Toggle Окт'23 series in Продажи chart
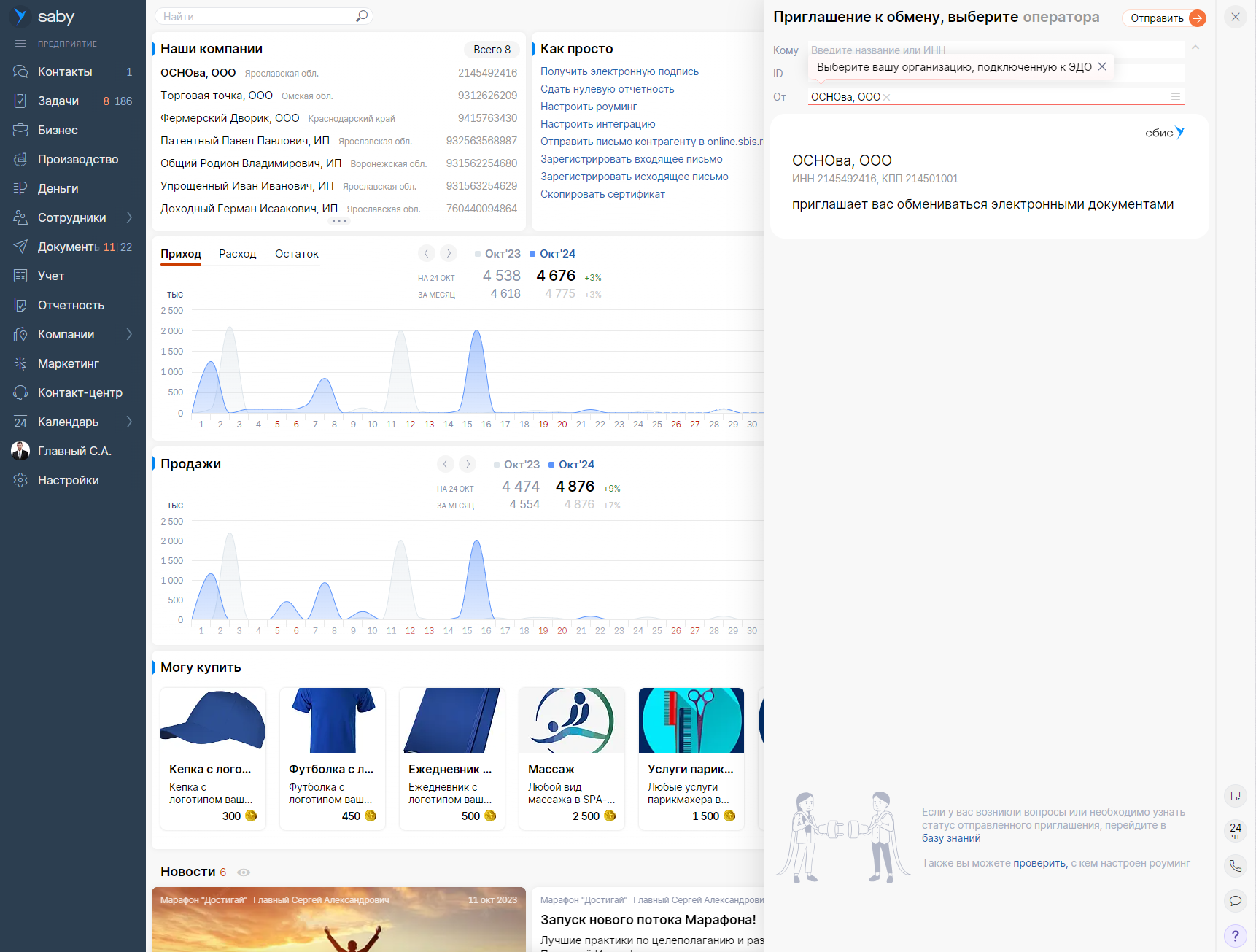1256x952 pixels. point(516,465)
